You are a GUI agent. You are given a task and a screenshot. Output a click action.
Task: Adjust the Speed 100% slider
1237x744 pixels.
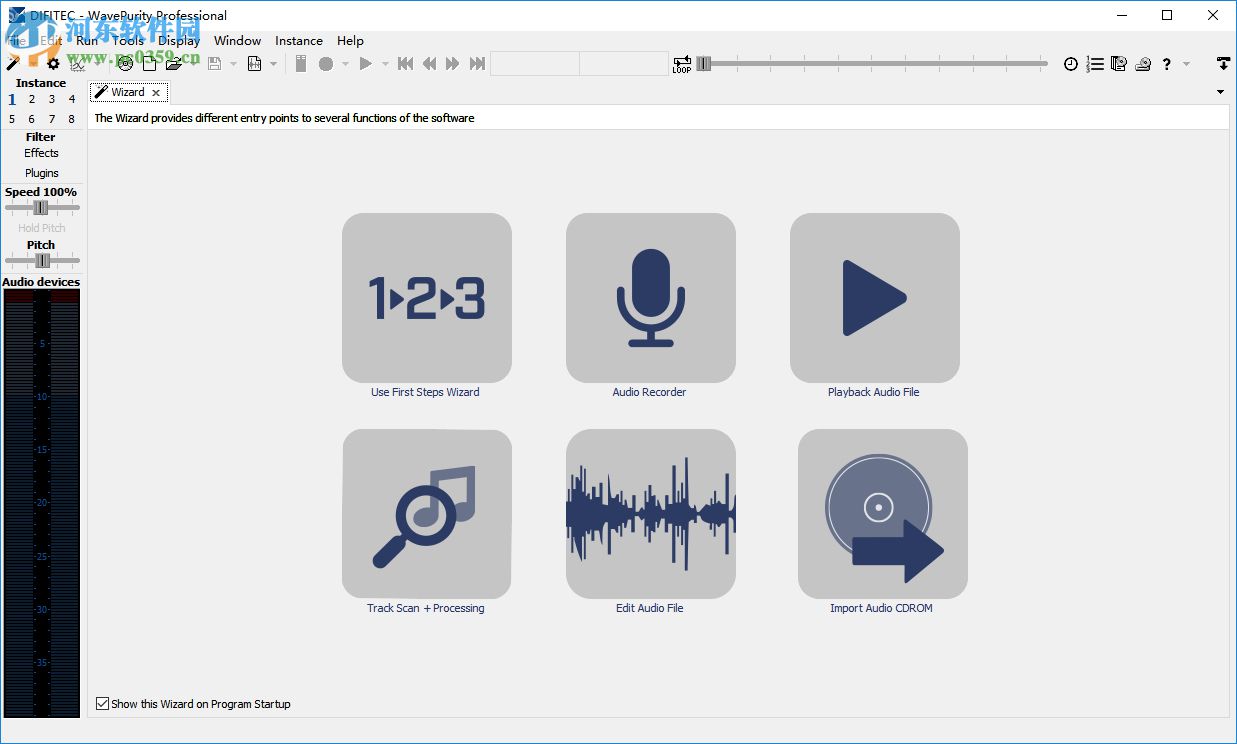[x=41, y=208]
